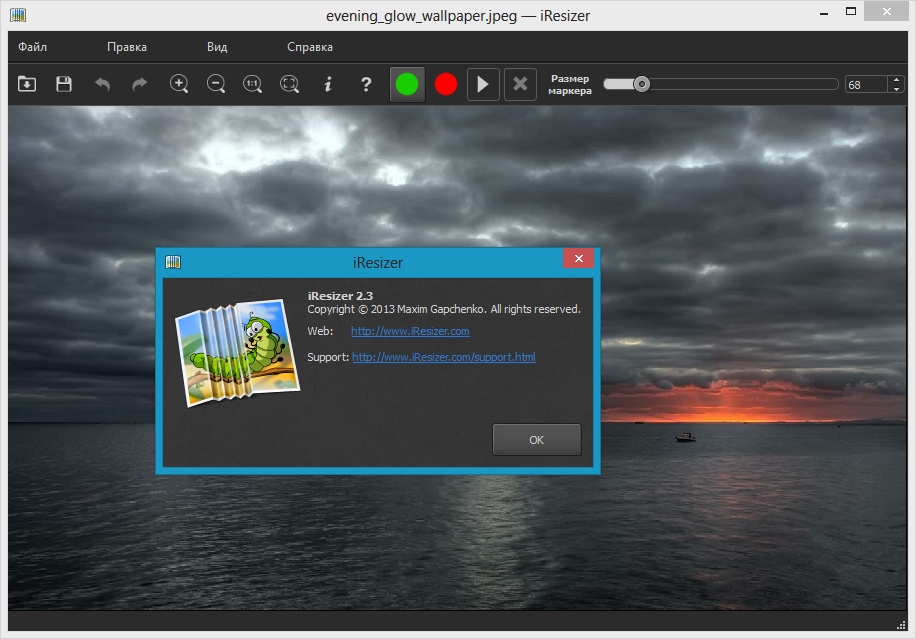Start the resize with the play button

[x=483, y=84]
